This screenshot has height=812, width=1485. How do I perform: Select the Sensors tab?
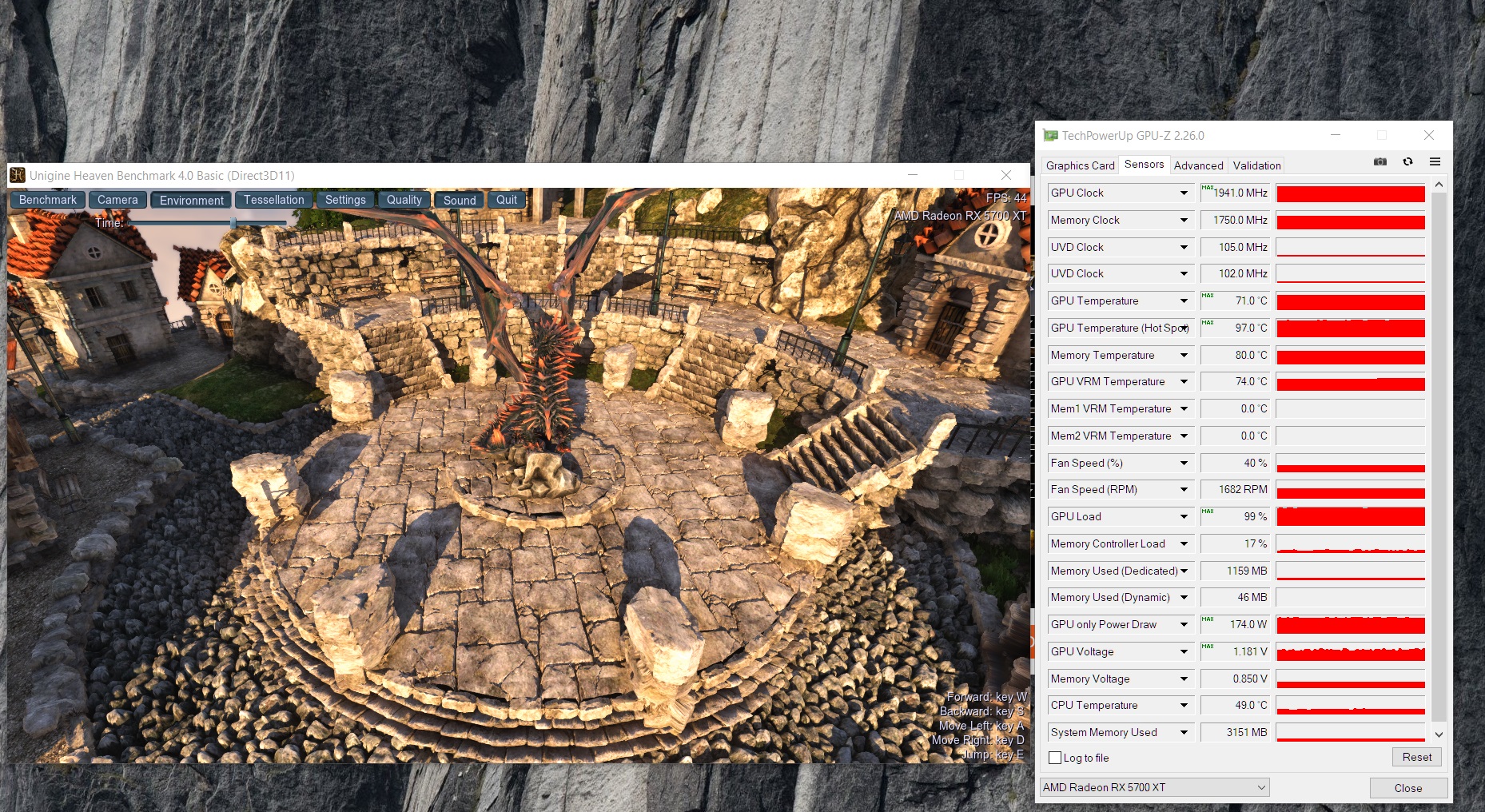tap(1144, 165)
